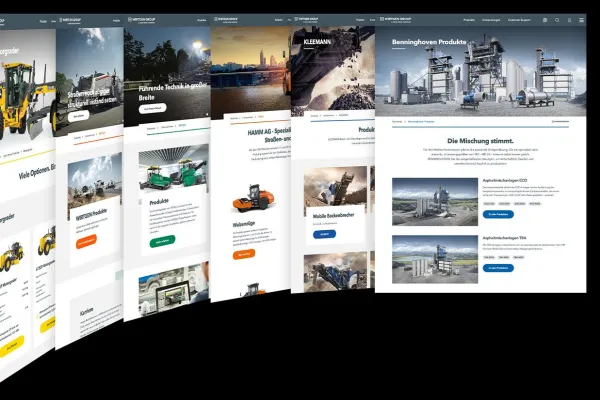Open the Asphaltmischanlagen TBA plant image
The width and height of the screenshot is (600, 400).
[x=435, y=259]
